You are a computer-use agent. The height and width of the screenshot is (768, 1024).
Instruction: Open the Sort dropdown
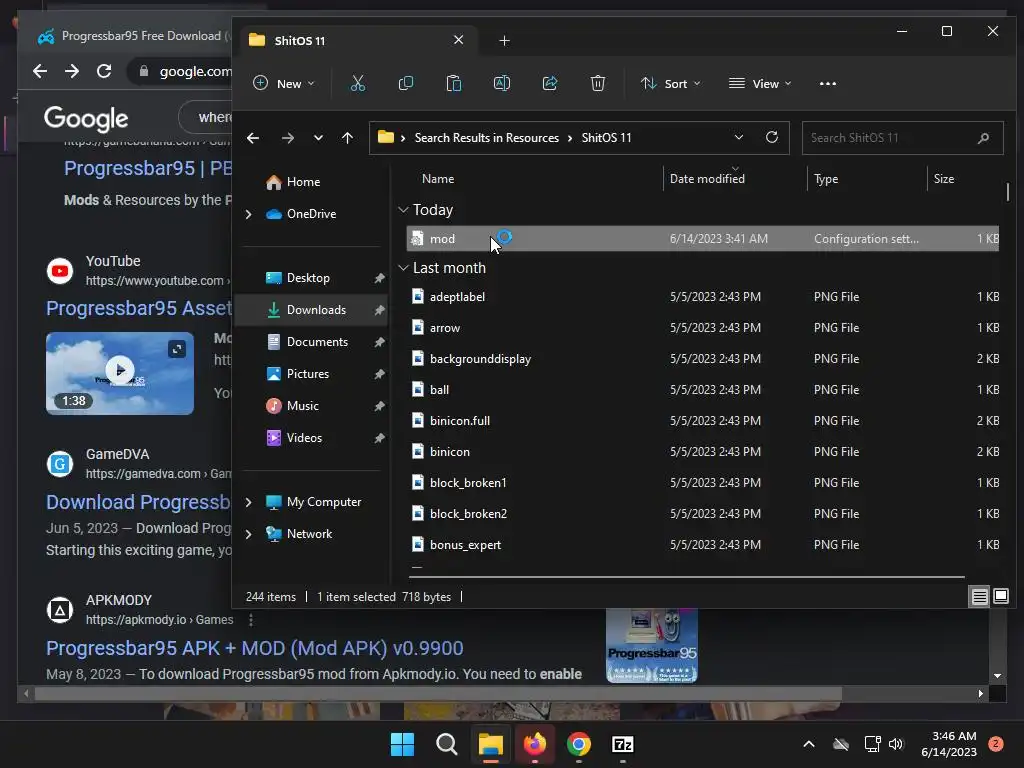pyautogui.click(x=671, y=84)
